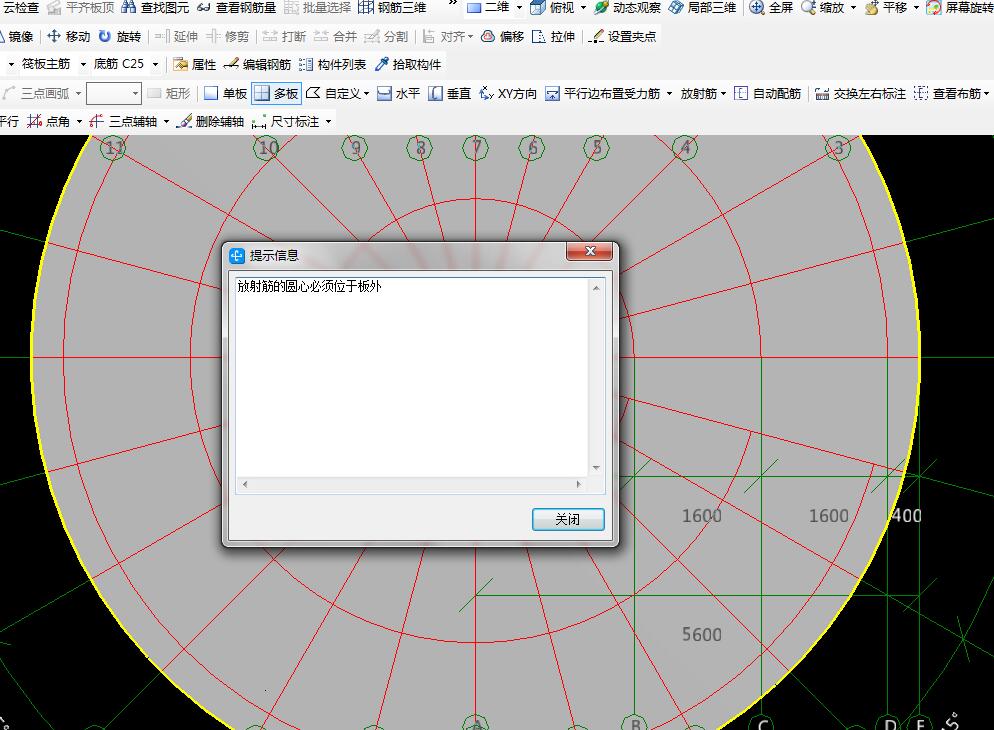Click the 400 dimension label
Image resolution: width=994 pixels, height=730 pixels.
[907, 516]
